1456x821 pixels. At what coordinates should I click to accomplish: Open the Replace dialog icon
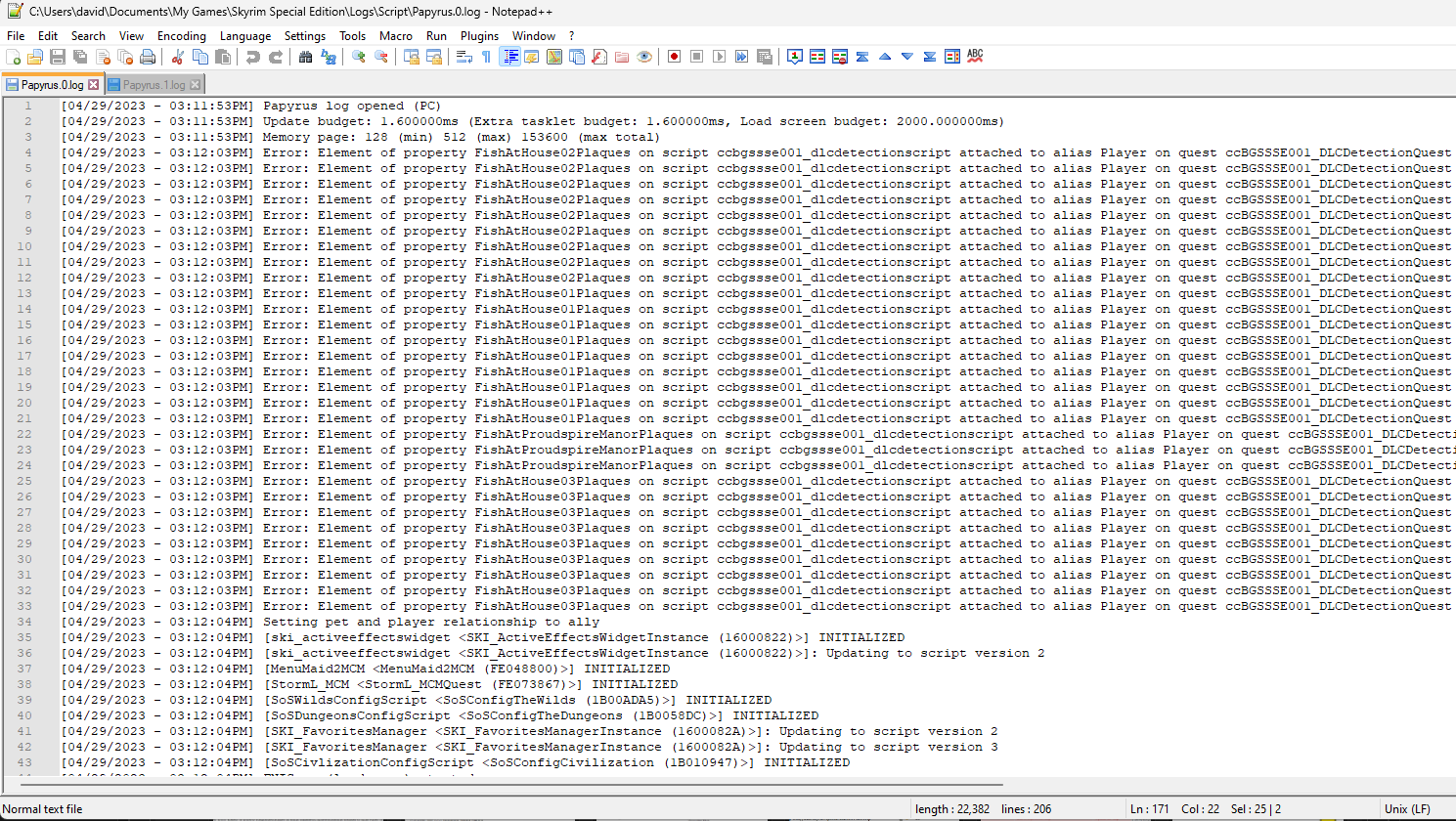click(x=329, y=57)
